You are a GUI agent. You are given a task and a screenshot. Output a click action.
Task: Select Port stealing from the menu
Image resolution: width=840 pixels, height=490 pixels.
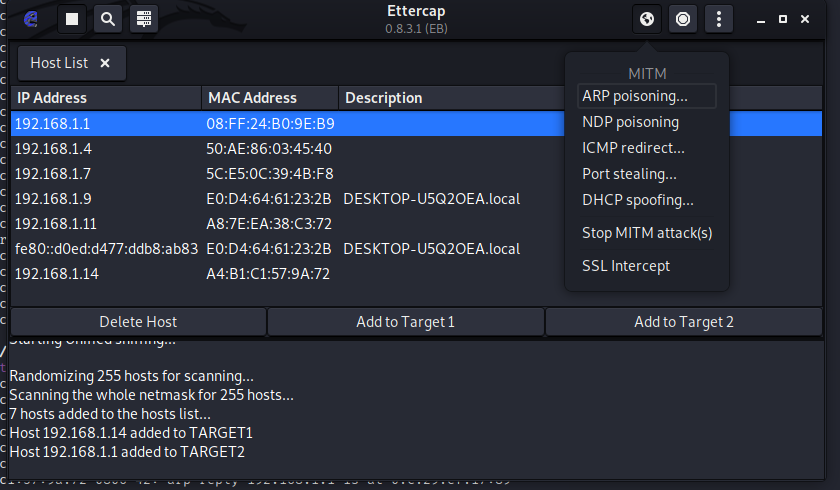coord(629,174)
